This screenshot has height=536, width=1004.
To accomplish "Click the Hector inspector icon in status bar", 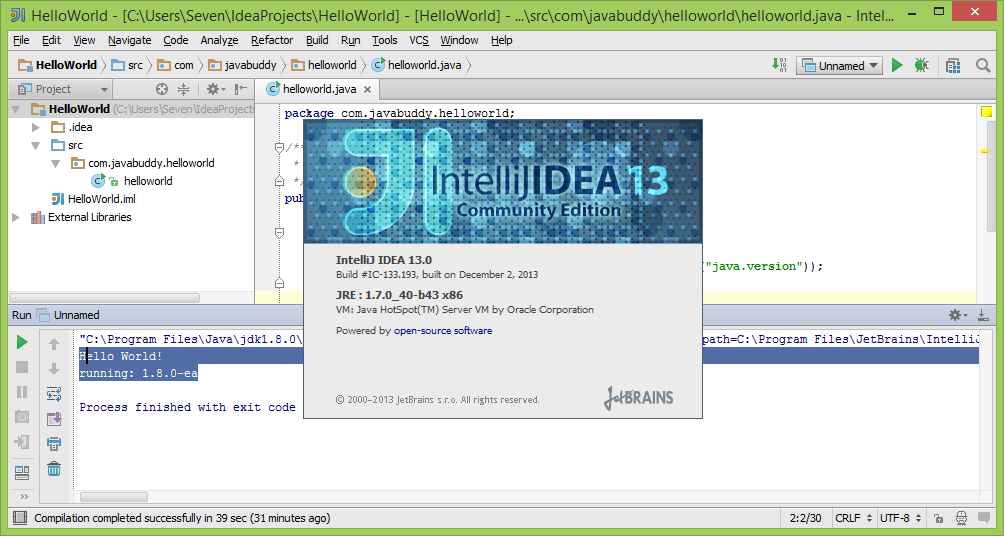I will (x=960, y=518).
